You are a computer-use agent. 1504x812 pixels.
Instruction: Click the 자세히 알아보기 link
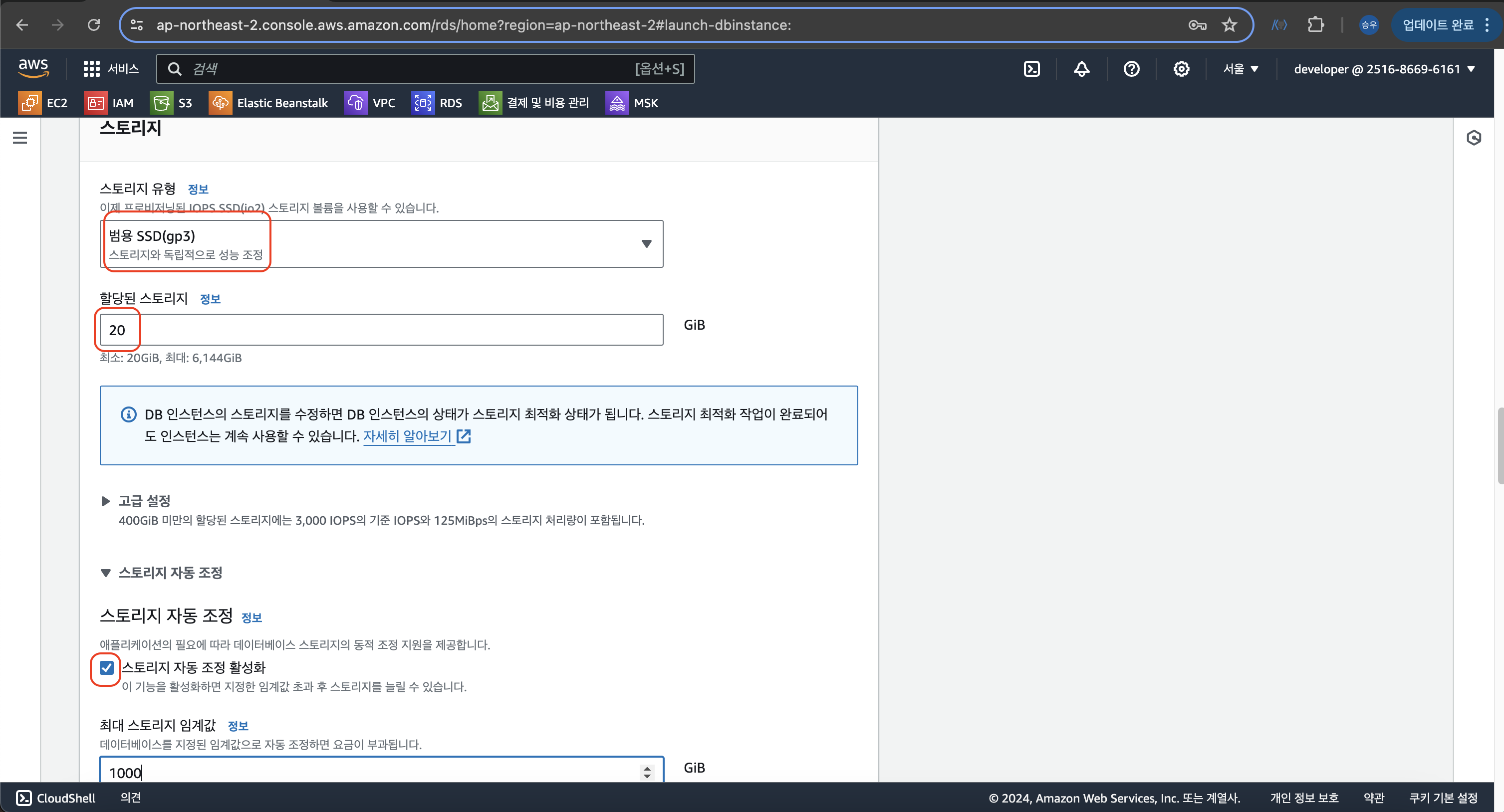pyautogui.click(x=407, y=436)
